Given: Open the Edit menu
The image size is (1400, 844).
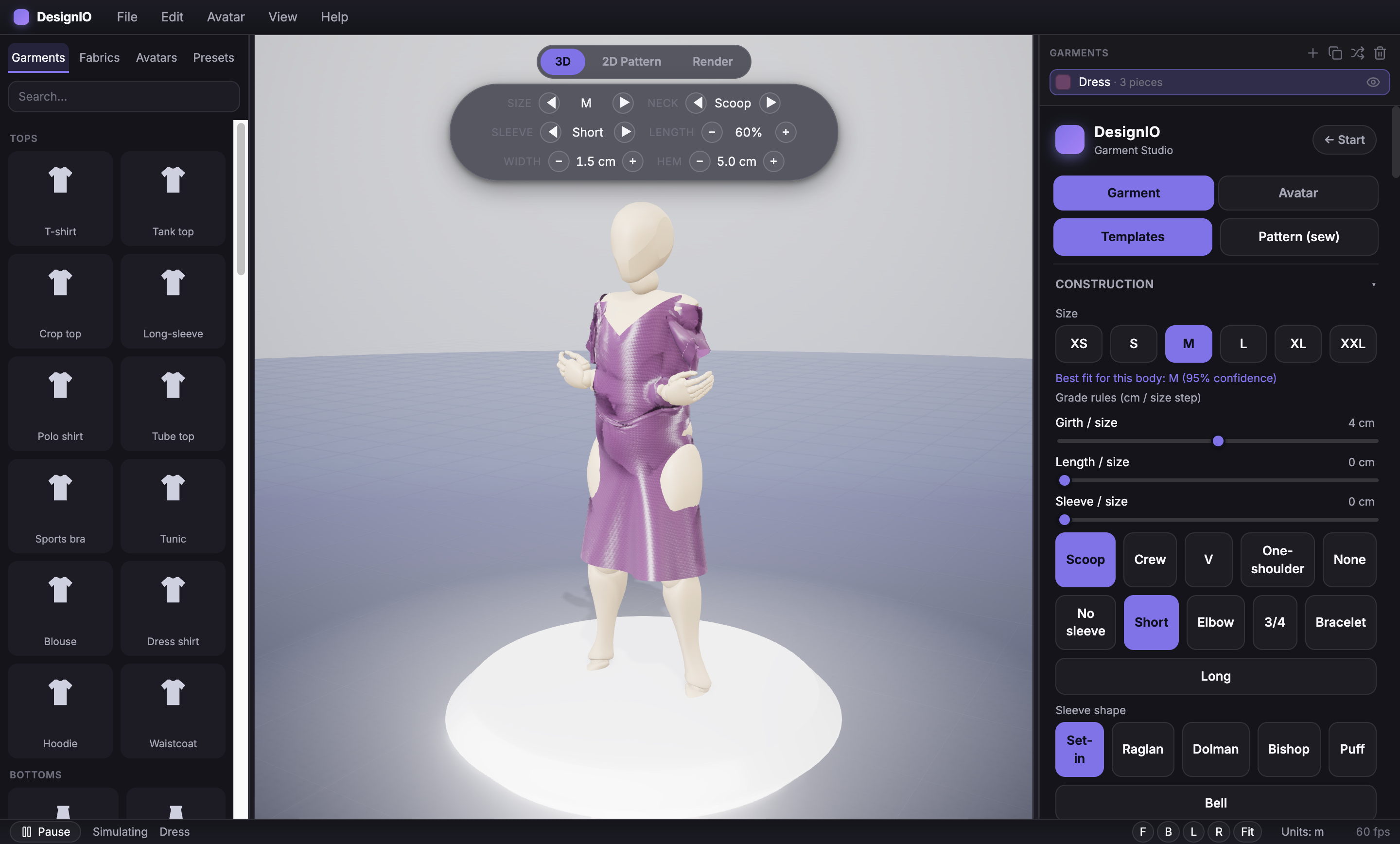Looking at the screenshot, I should (x=172, y=17).
